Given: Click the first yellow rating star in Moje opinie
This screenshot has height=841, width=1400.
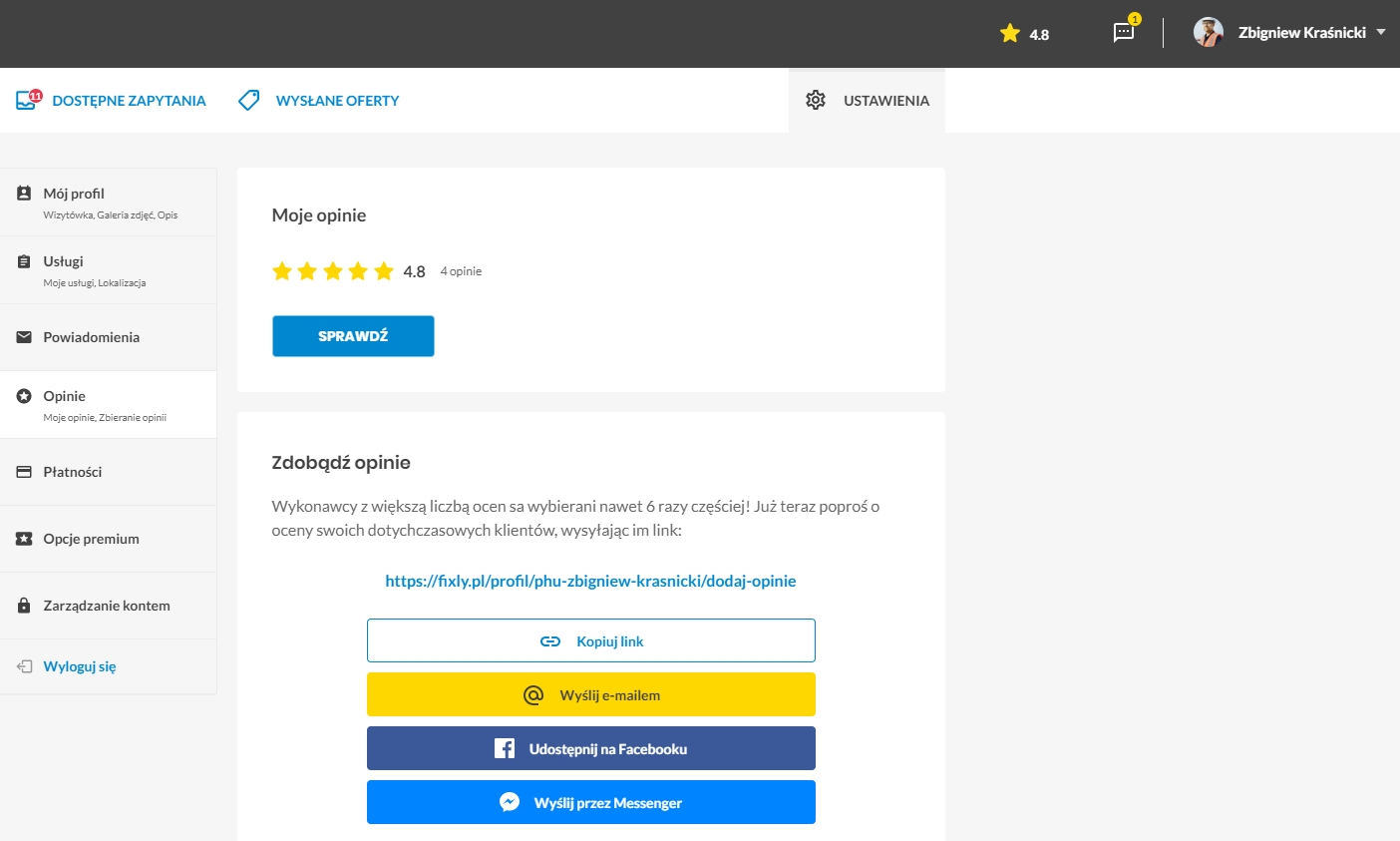Looking at the screenshot, I should click(x=282, y=270).
